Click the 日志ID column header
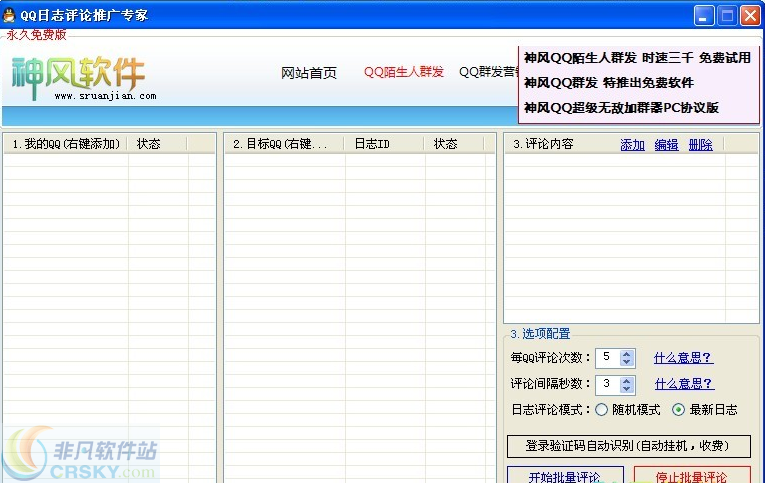The width and height of the screenshot is (765, 483). click(x=384, y=144)
